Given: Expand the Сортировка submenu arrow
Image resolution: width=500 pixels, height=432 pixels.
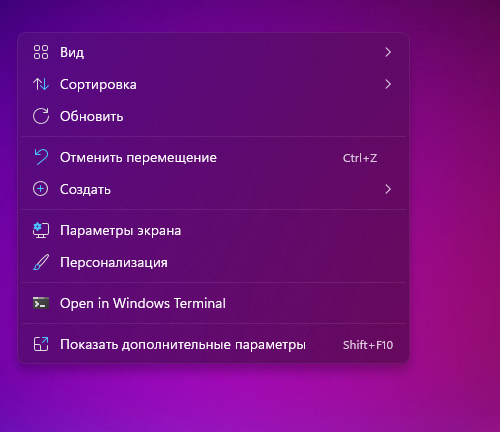Looking at the screenshot, I should tap(388, 84).
